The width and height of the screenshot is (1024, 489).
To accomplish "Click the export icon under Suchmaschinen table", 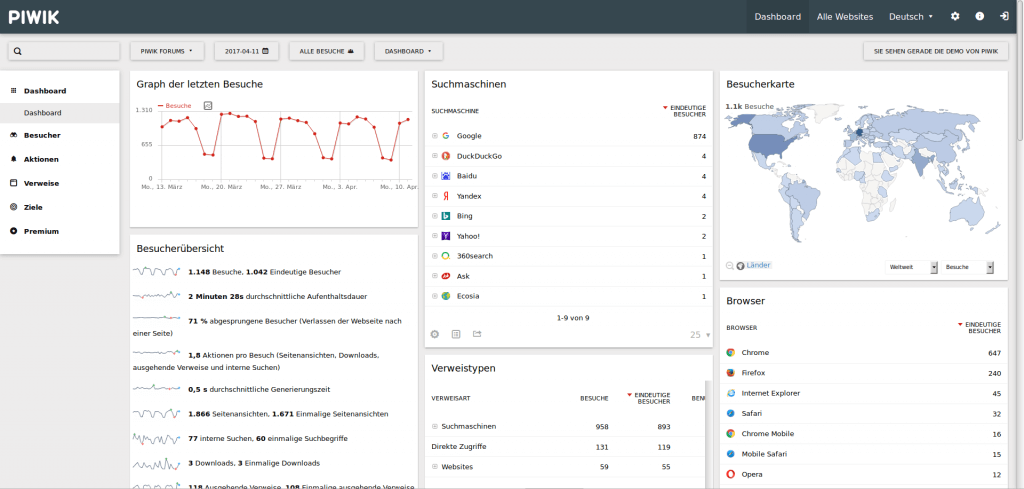I will pos(477,334).
